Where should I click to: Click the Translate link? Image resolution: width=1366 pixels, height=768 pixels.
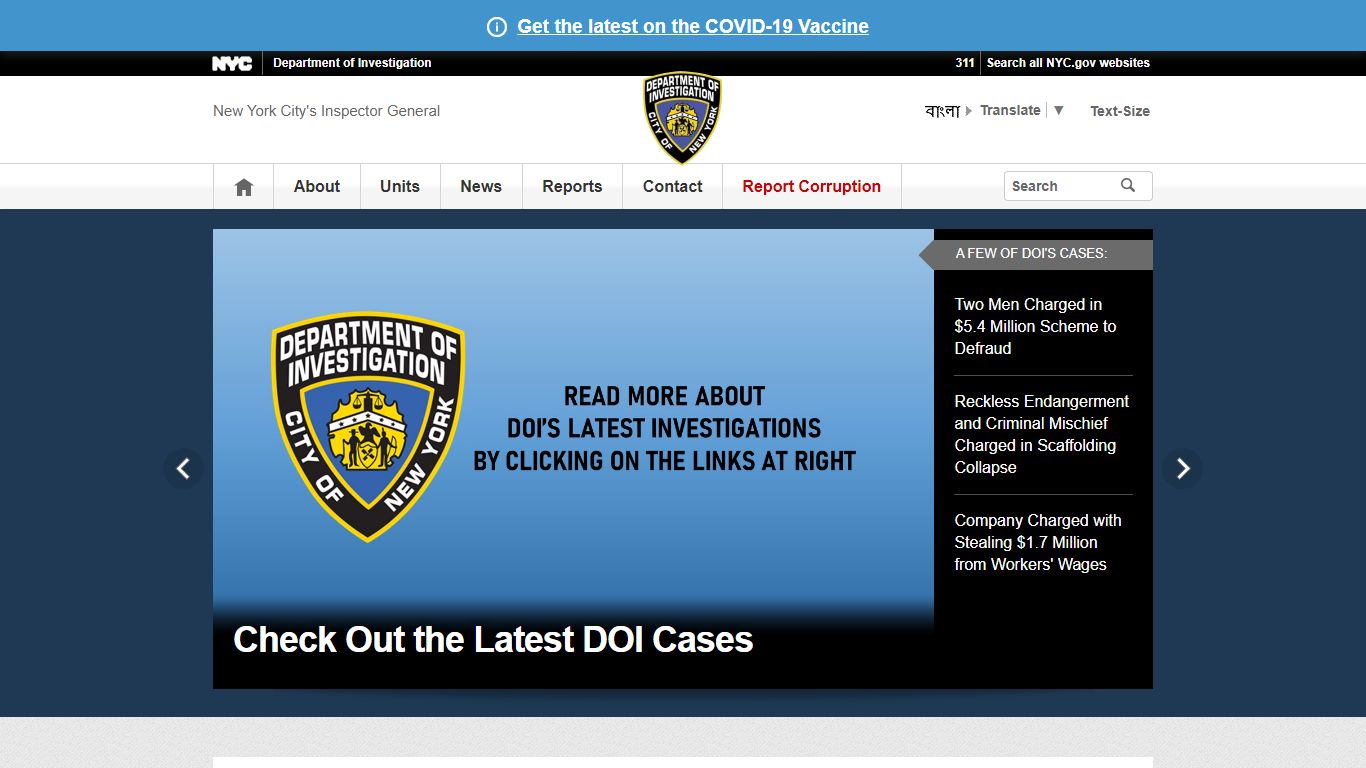1010,110
